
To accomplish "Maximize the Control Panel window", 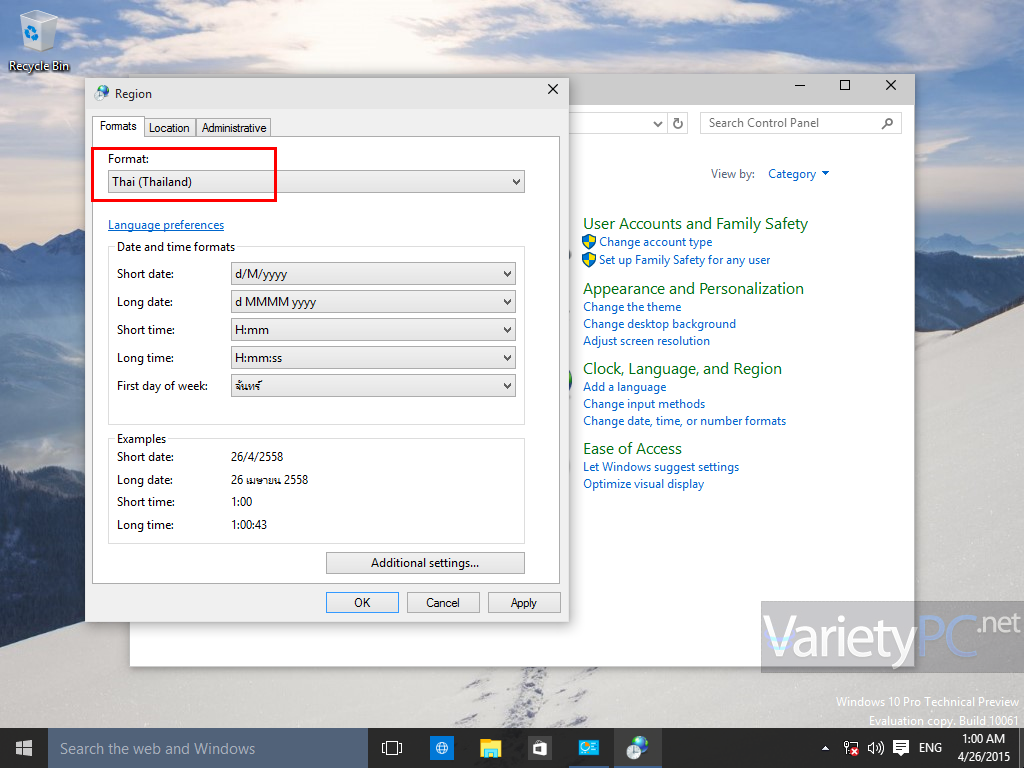I will pos(844,86).
